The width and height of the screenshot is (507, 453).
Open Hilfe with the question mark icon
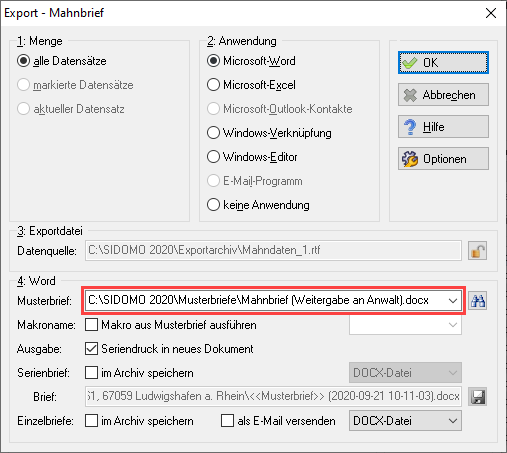[x=443, y=127]
